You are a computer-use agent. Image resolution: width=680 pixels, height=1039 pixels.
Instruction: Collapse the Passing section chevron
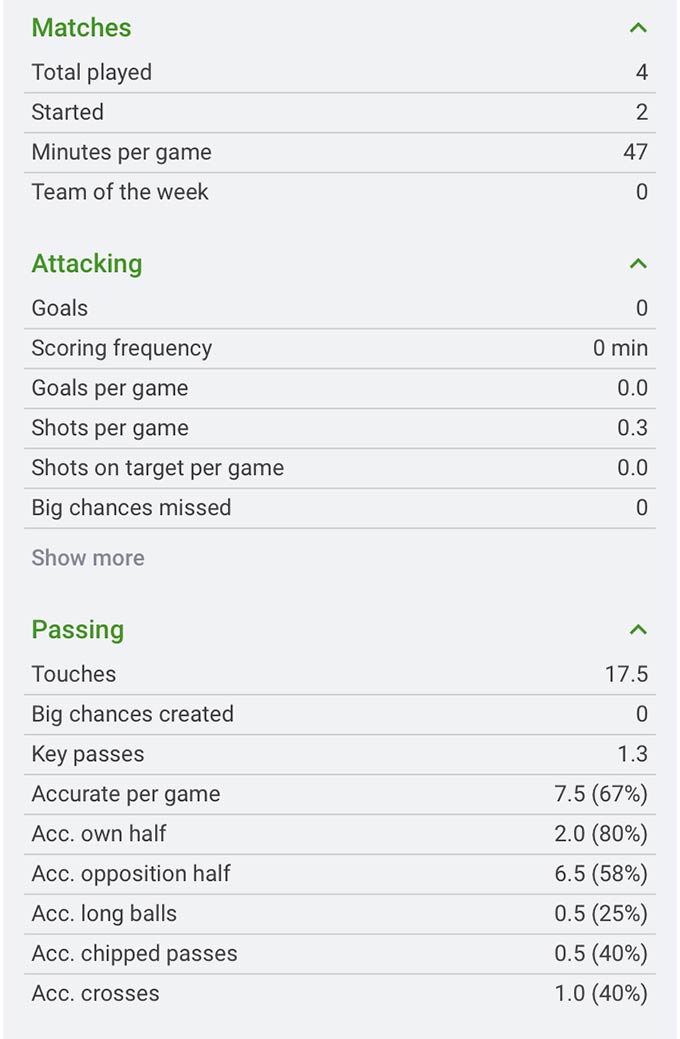[x=638, y=630]
